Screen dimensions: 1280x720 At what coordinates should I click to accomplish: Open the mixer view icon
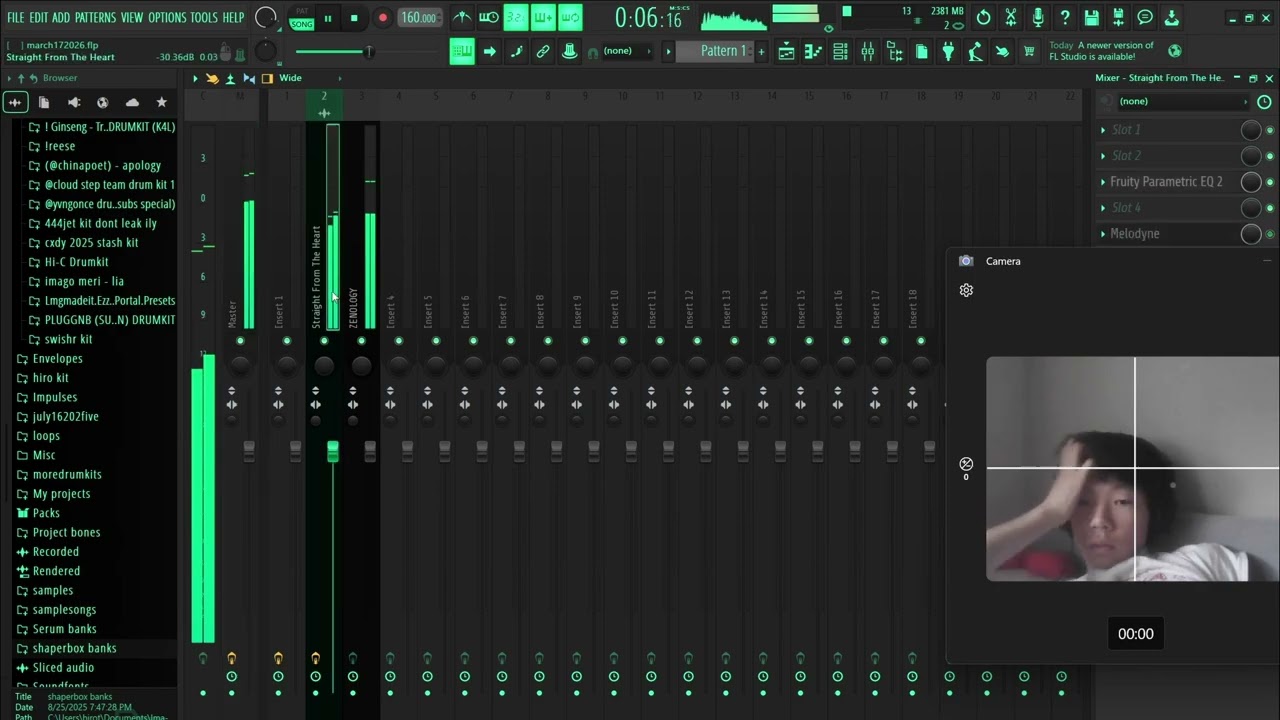(x=868, y=52)
